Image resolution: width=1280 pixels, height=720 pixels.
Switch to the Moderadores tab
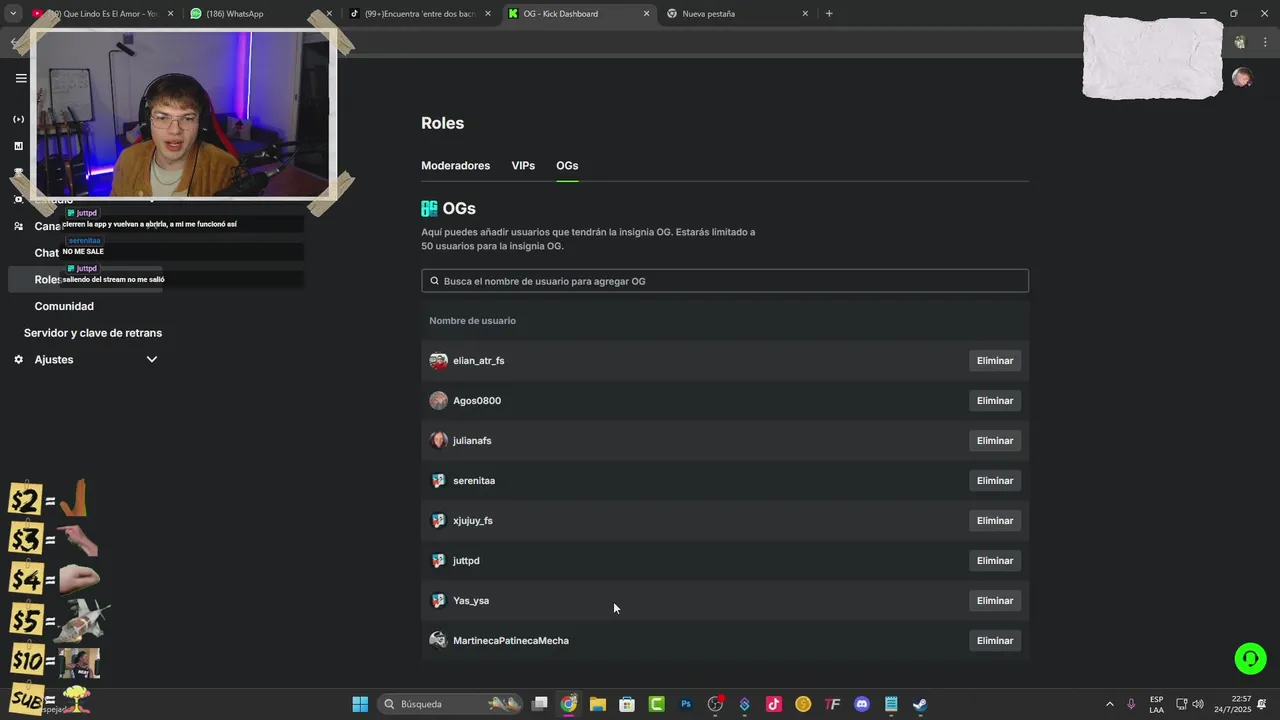coord(455,166)
